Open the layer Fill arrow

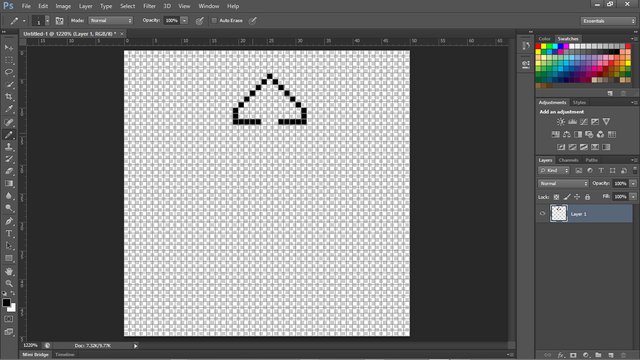pyautogui.click(x=633, y=197)
